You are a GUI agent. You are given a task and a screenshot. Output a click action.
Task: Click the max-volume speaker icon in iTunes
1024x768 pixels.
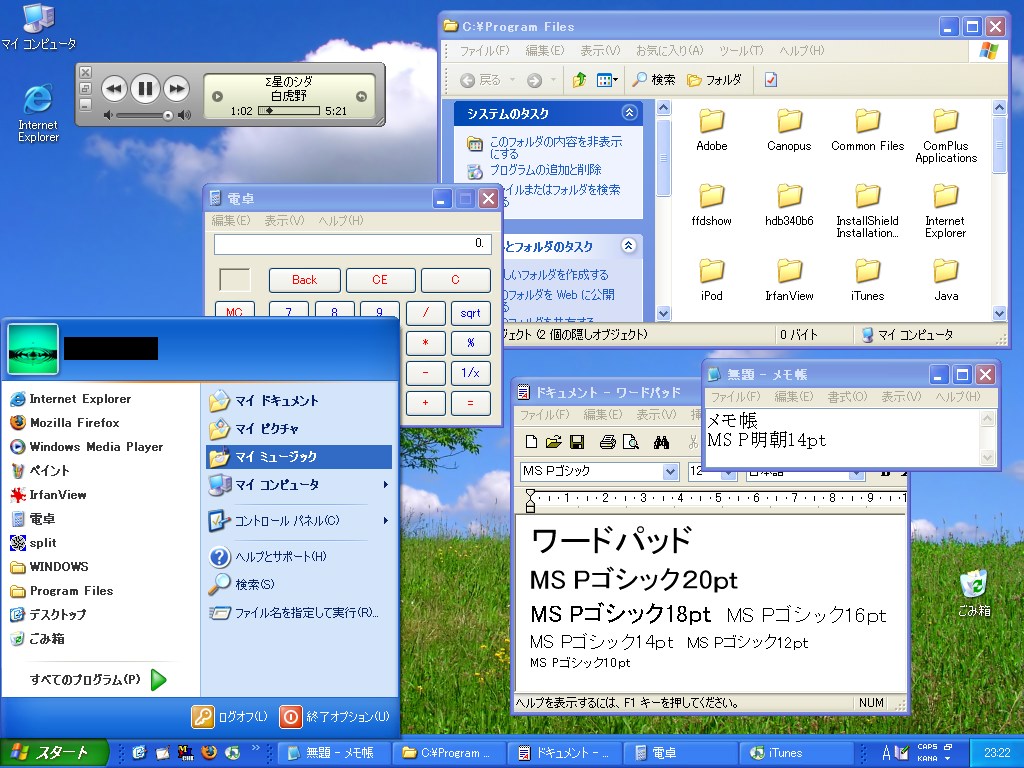[x=185, y=116]
